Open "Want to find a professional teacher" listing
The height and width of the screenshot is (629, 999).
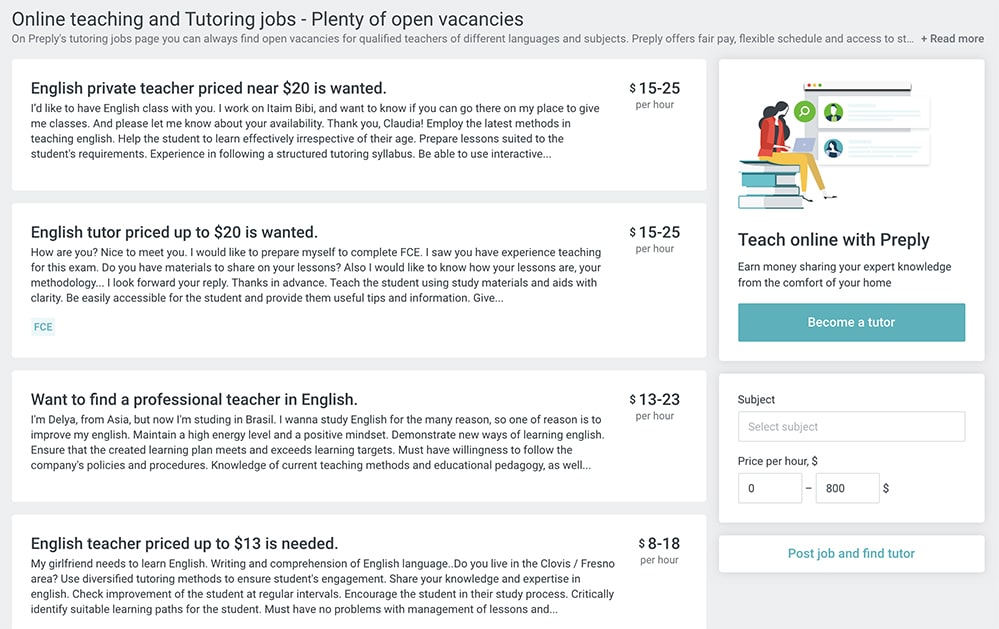click(194, 400)
